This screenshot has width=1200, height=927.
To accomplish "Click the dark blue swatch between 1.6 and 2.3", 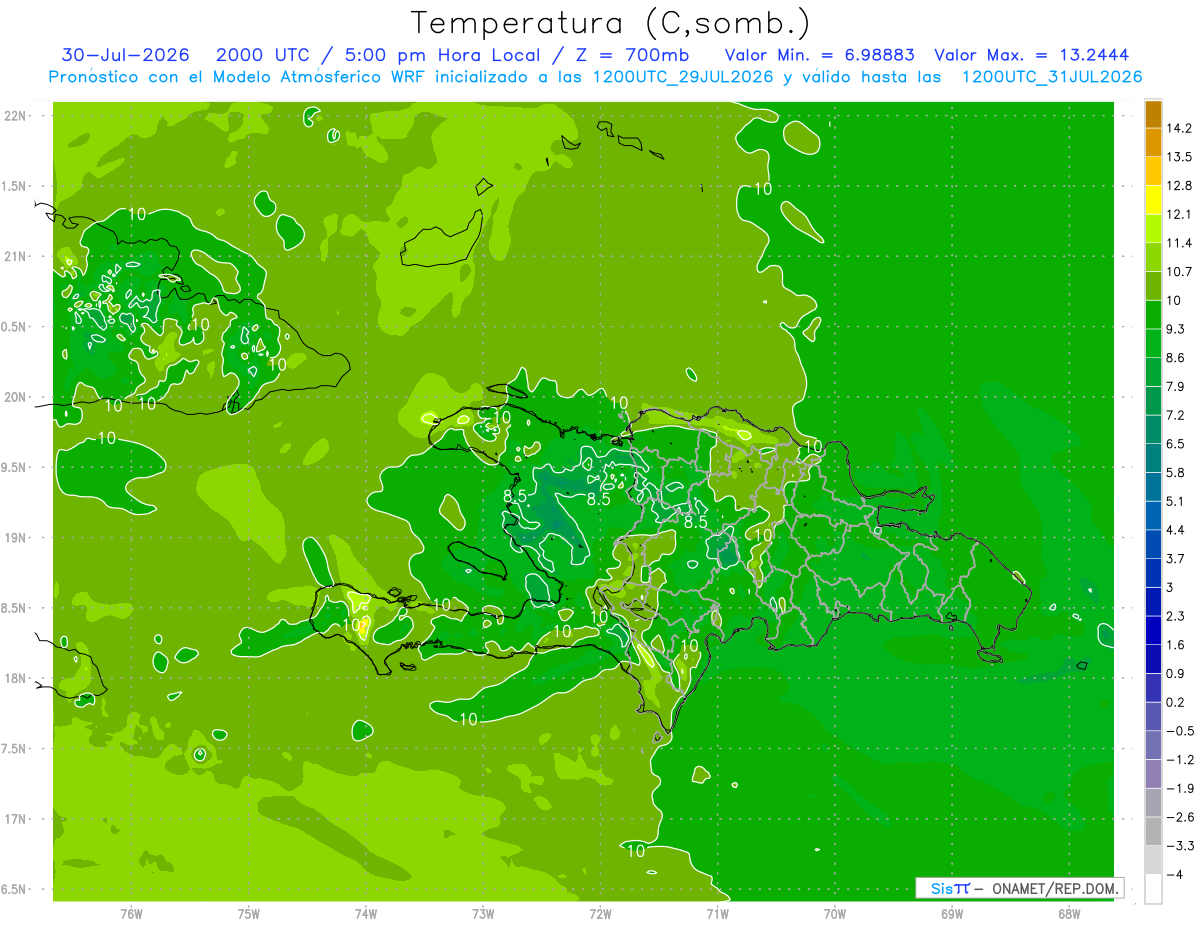I will [x=1153, y=630].
